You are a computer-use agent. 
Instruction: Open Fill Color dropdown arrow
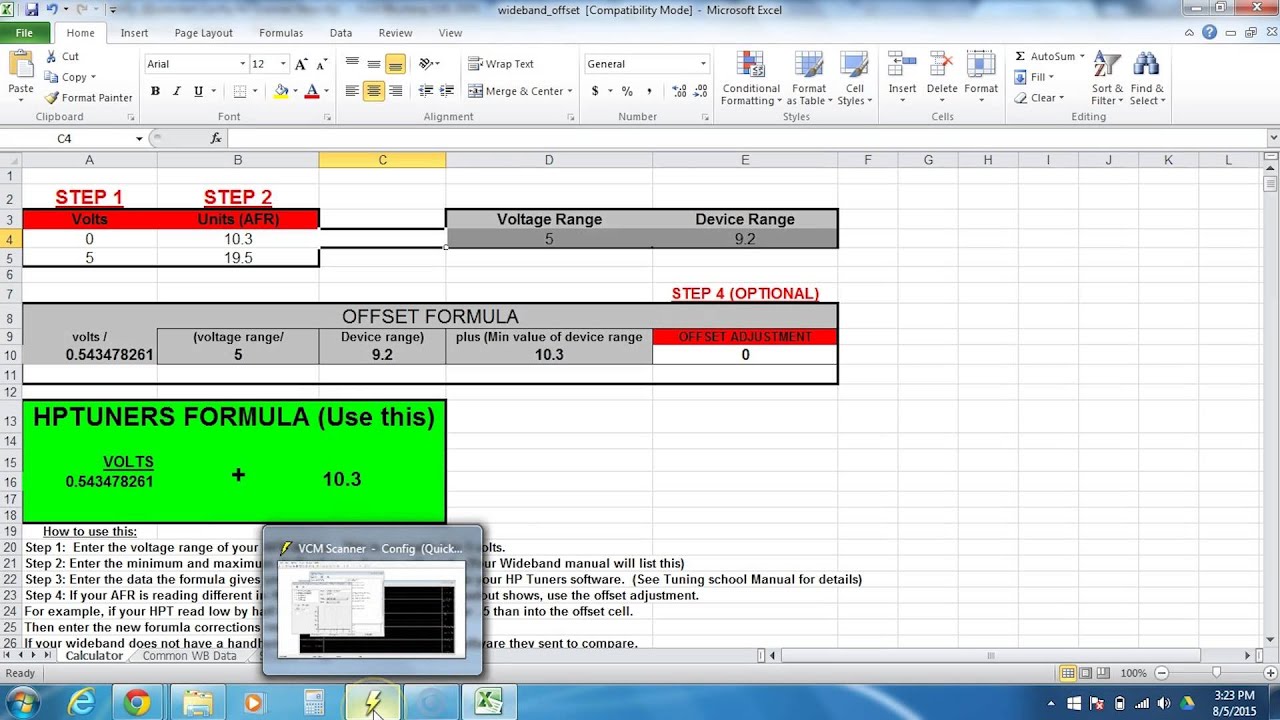click(295, 91)
